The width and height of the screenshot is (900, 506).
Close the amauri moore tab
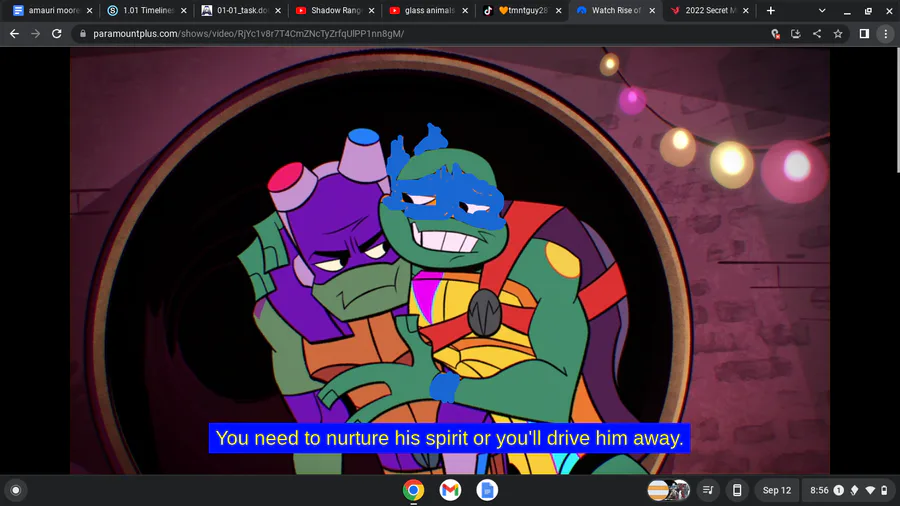tap(89, 10)
